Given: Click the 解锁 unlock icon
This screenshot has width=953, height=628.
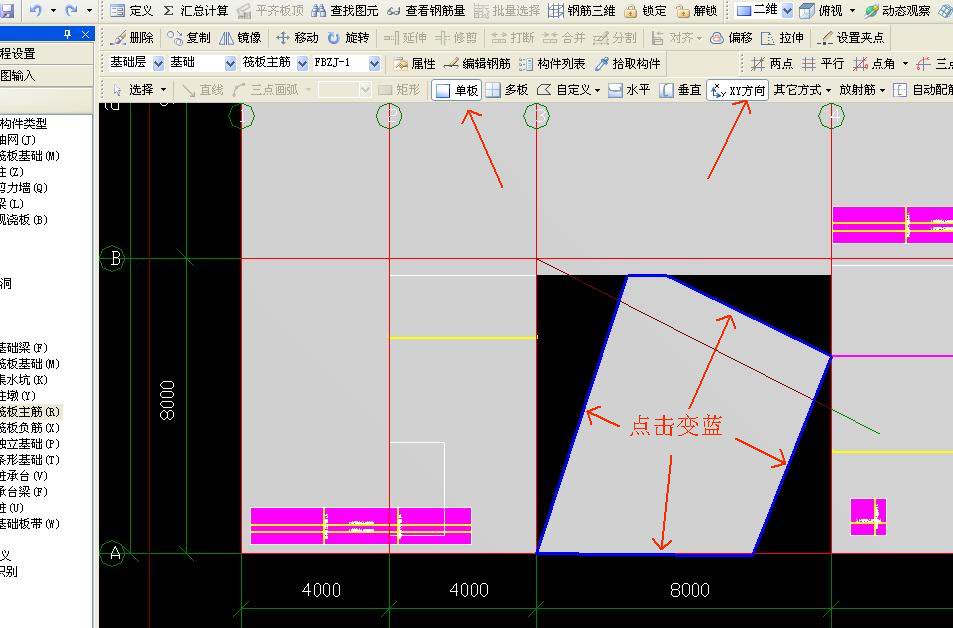Looking at the screenshot, I should 697,10.
